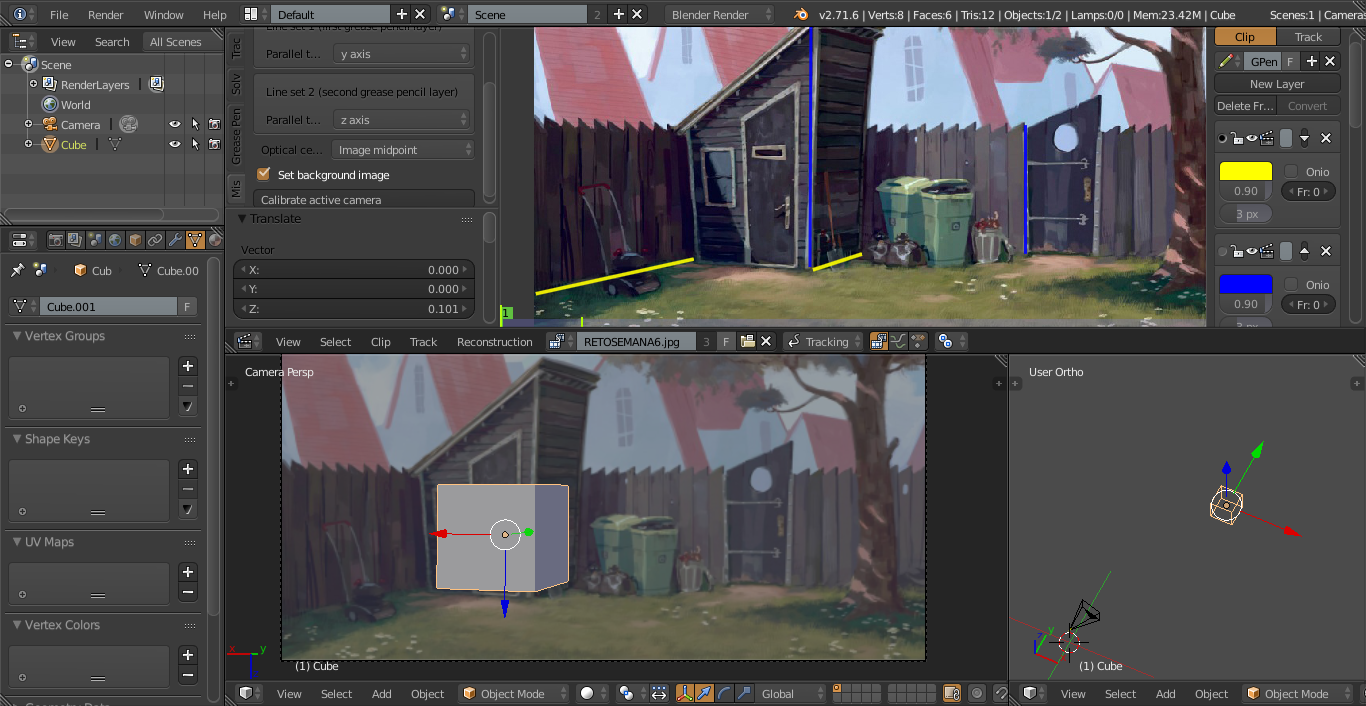Open the Mesh Data properties tab (triangle icon)

tap(195, 240)
